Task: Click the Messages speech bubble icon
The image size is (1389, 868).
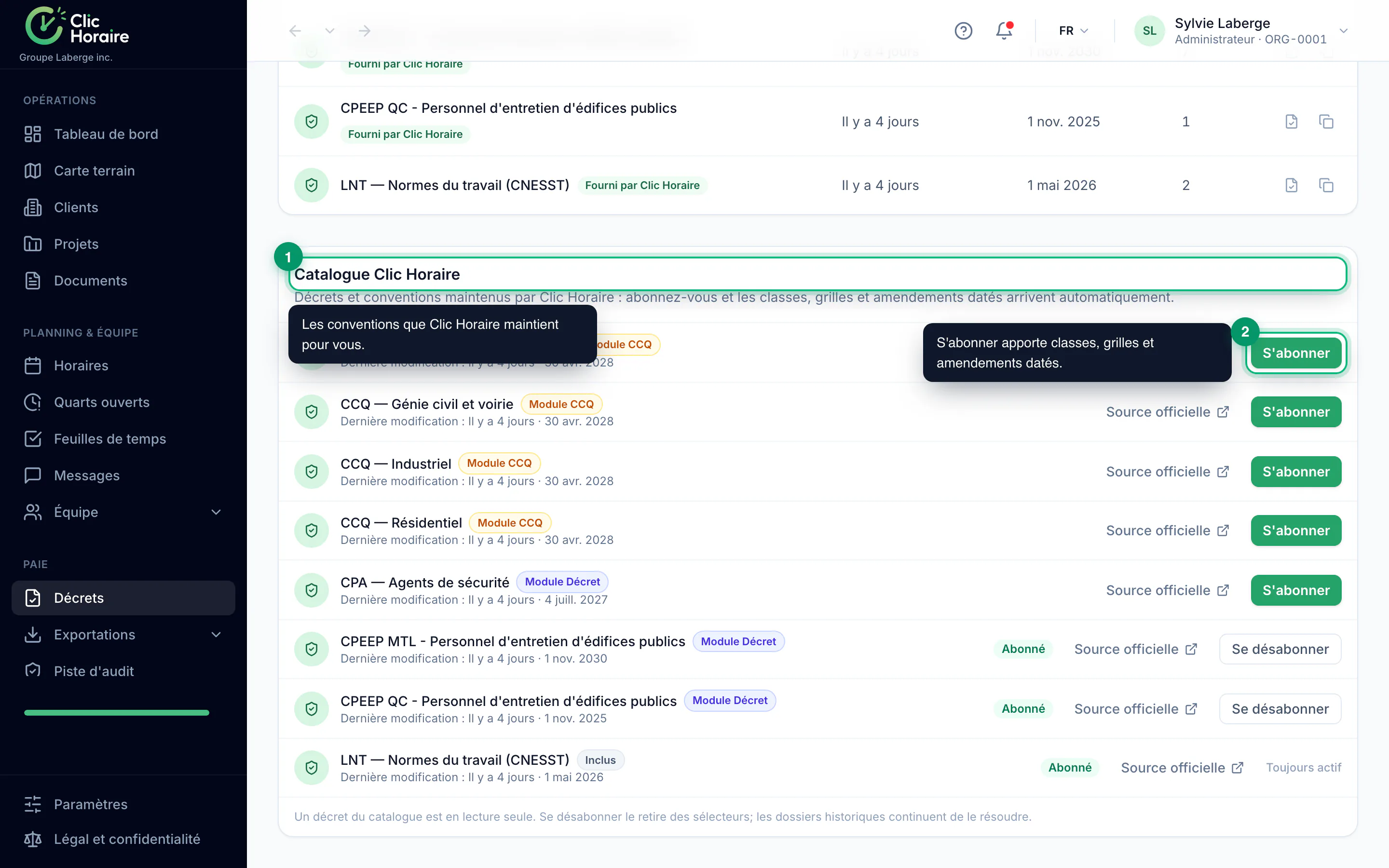Action: 33,476
